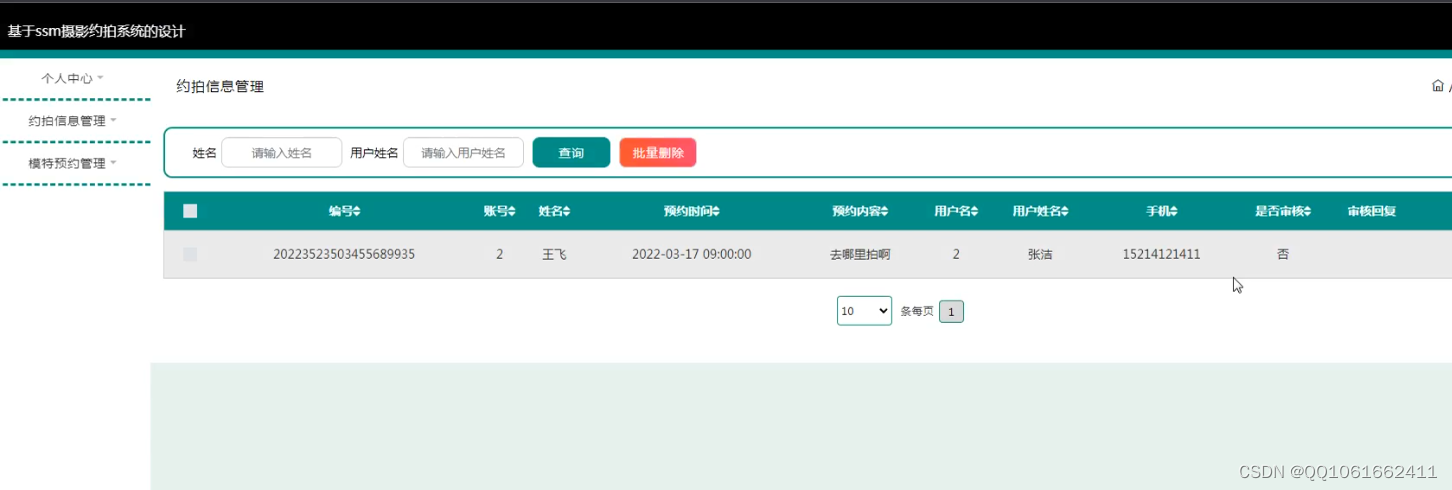Check the row checkbox for 王飞
Image resolution: width=1452 pixels, height=490 pixels.
[x=190, y=255]
